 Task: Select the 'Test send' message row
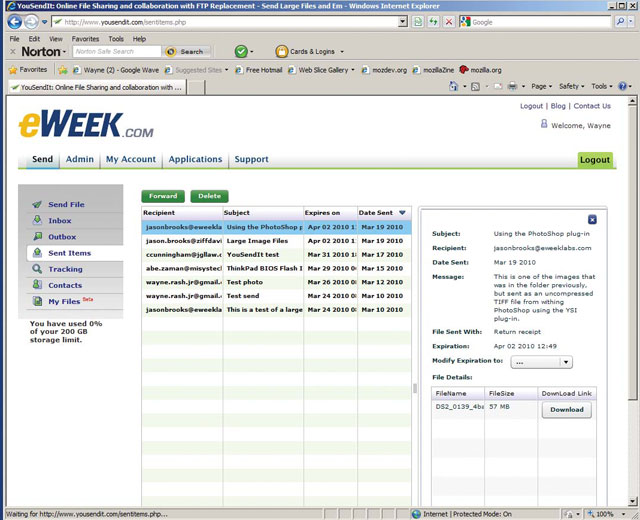(x=276, y=296)
